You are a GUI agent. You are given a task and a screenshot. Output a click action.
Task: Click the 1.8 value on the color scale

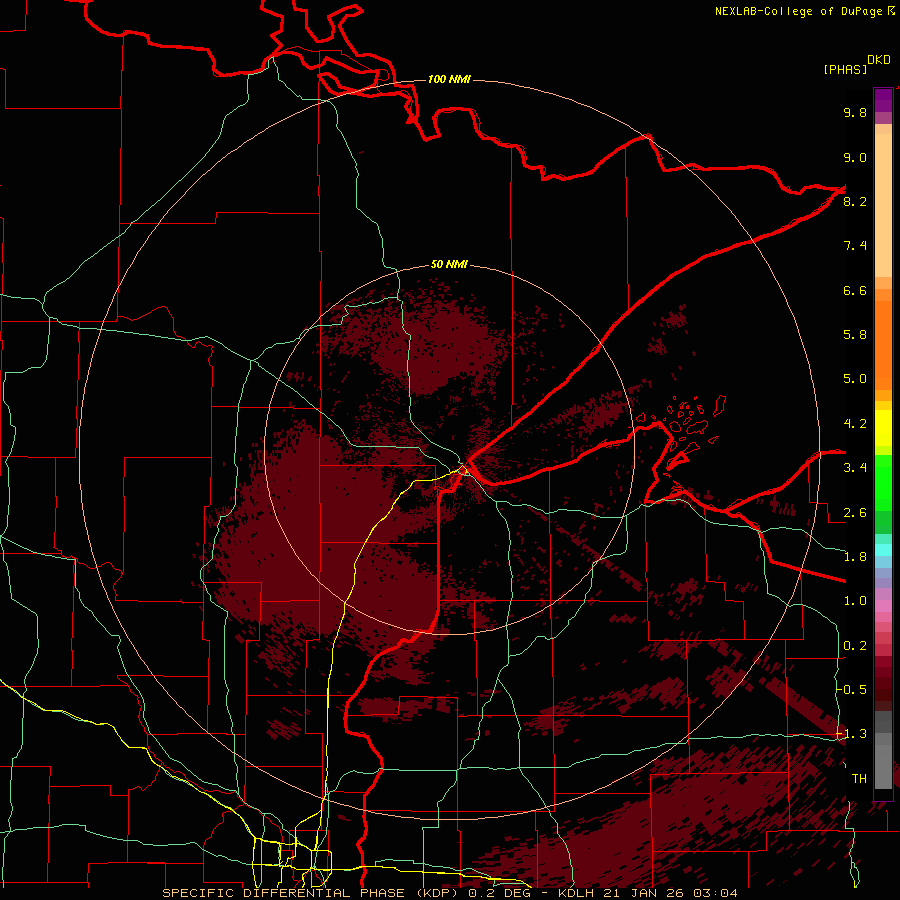point(855,557)
